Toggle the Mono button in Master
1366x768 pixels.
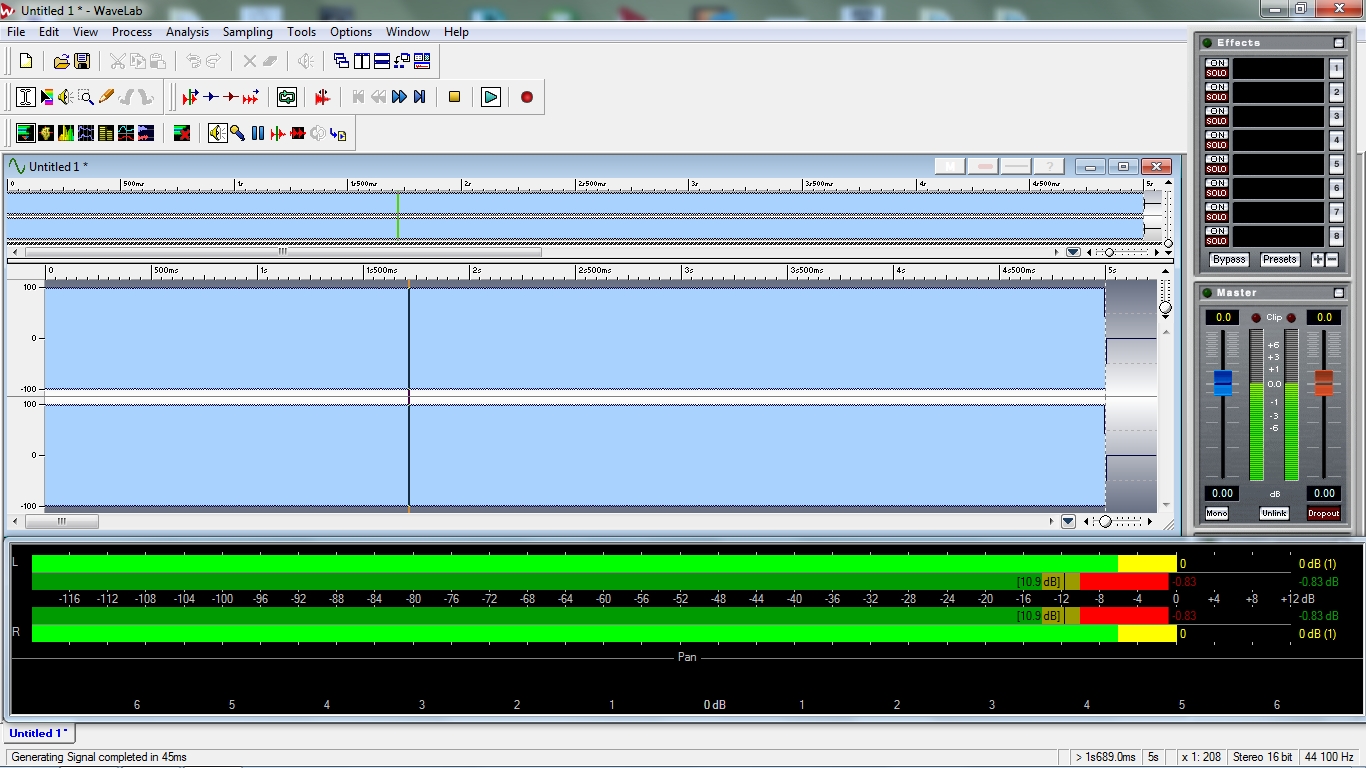pos(1217,513)
